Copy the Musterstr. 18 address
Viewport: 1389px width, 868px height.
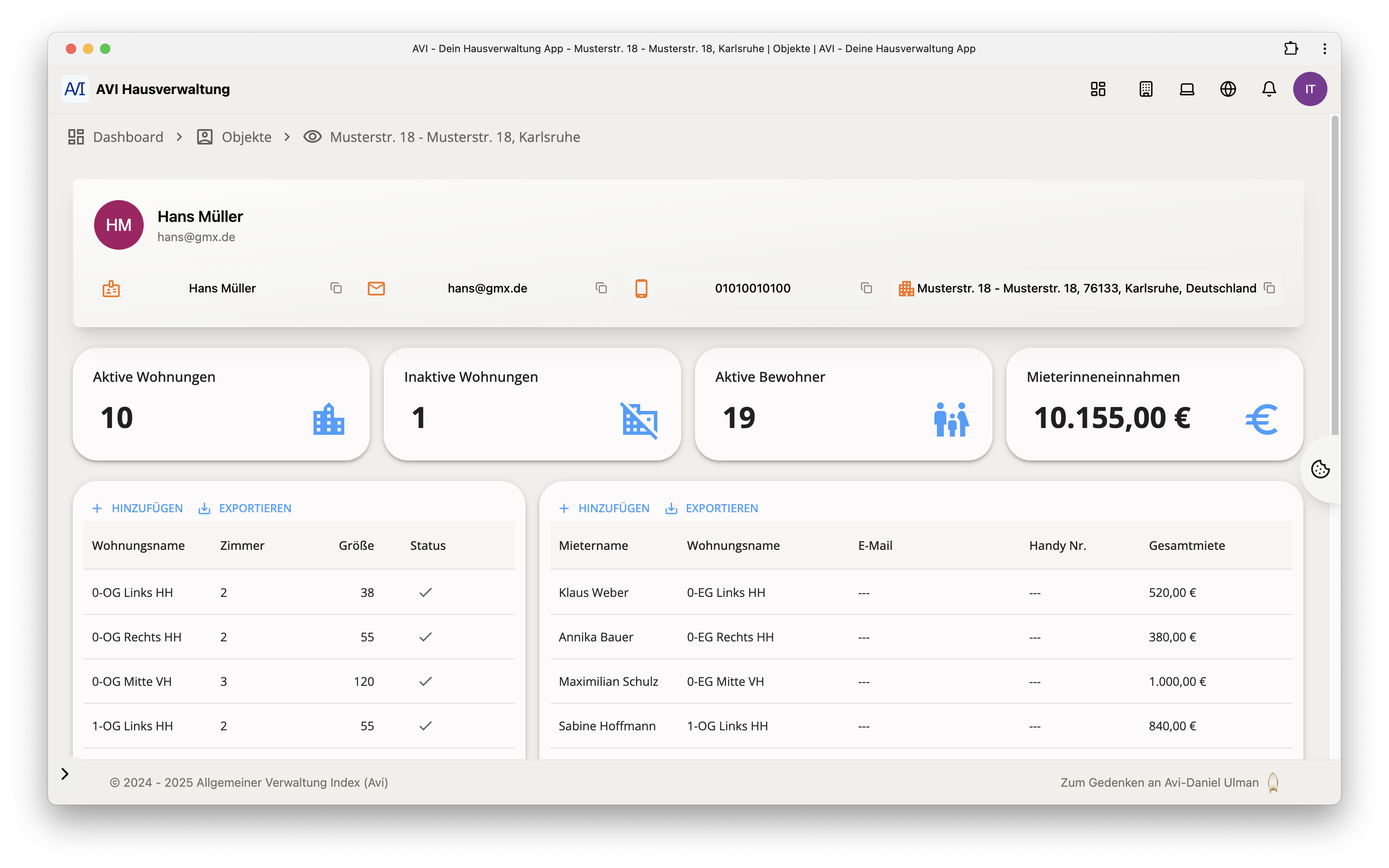click(1269, 288)
